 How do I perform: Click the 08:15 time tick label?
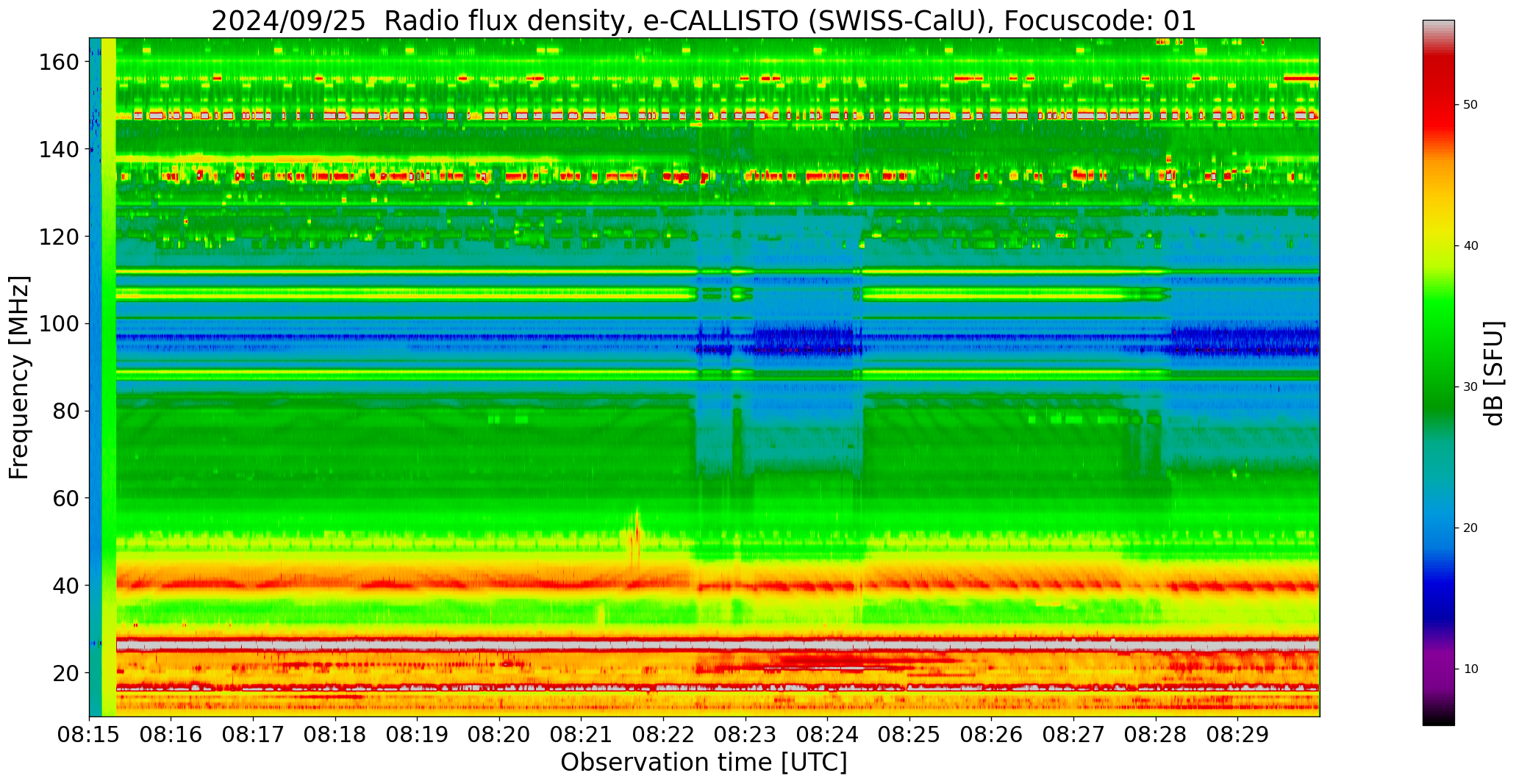(89, 735)
